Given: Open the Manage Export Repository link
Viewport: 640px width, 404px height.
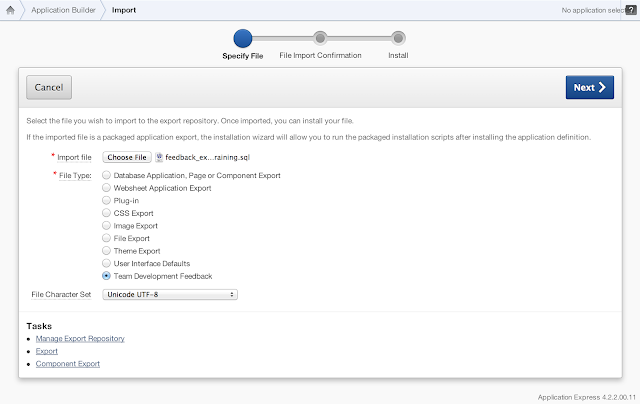Looking at the screenshot, I should click(x=80, y=339).
